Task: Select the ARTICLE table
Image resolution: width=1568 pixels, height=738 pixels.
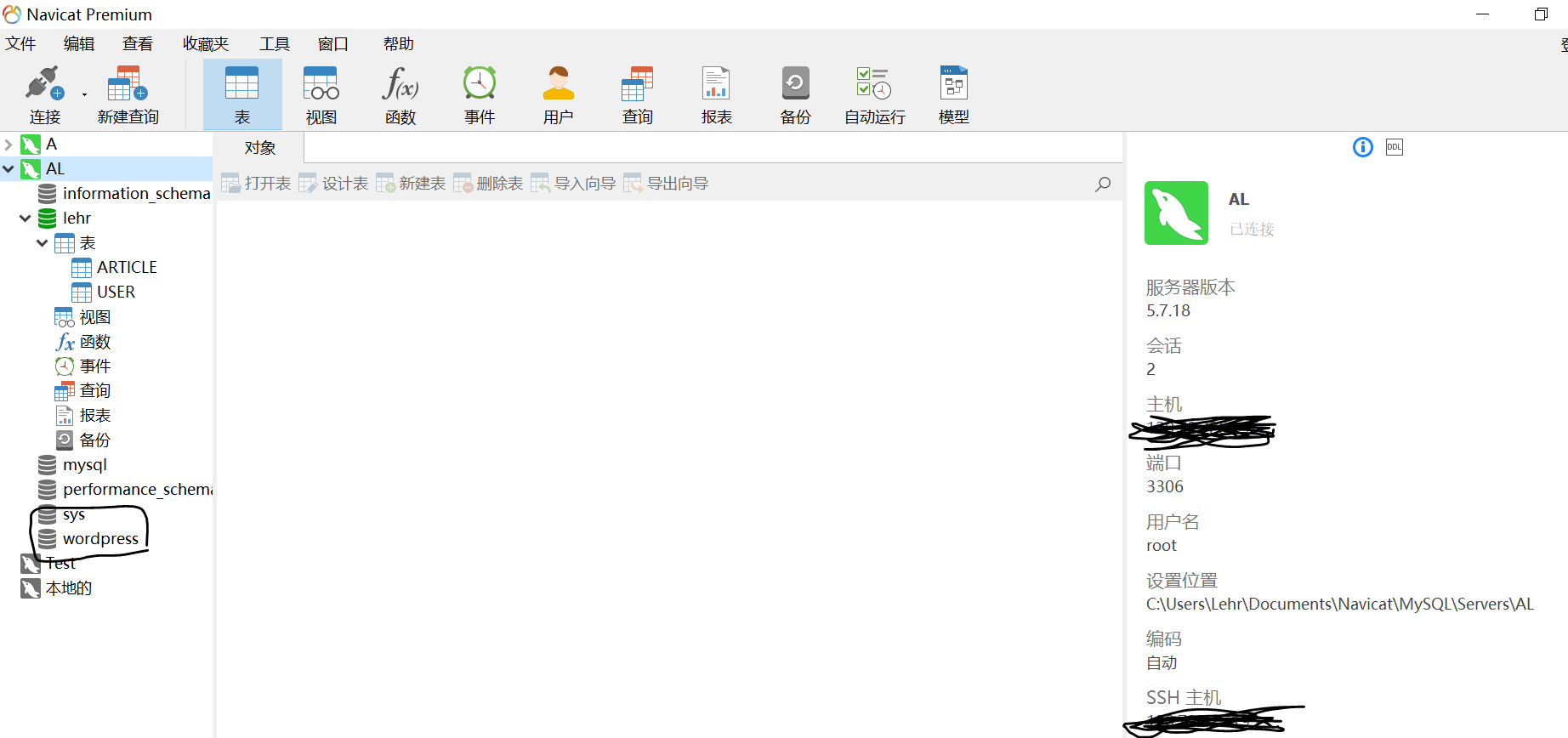Action: click(x=127, y=268)
